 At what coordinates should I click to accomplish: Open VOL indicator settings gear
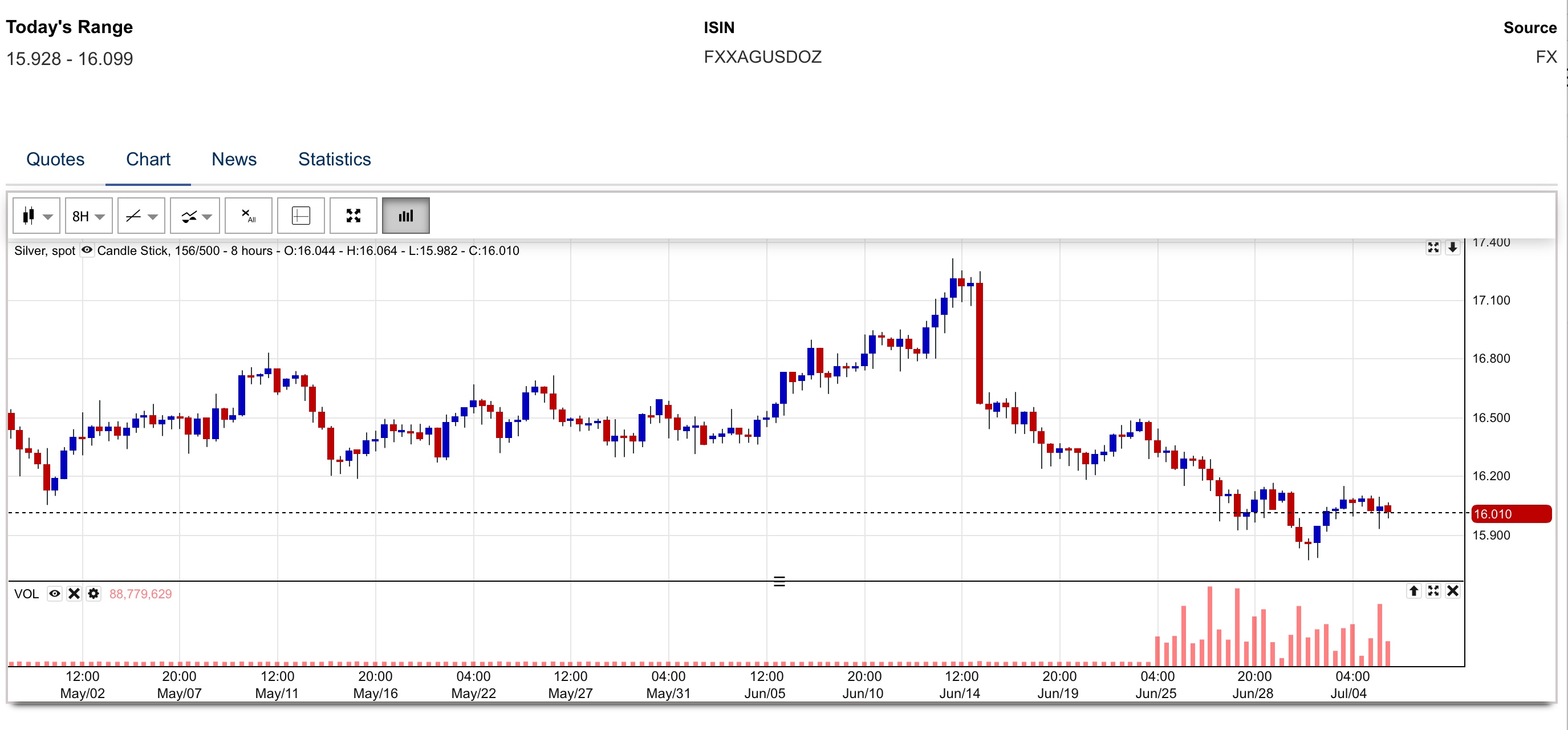pyautogui.click(x=93, y=593)
